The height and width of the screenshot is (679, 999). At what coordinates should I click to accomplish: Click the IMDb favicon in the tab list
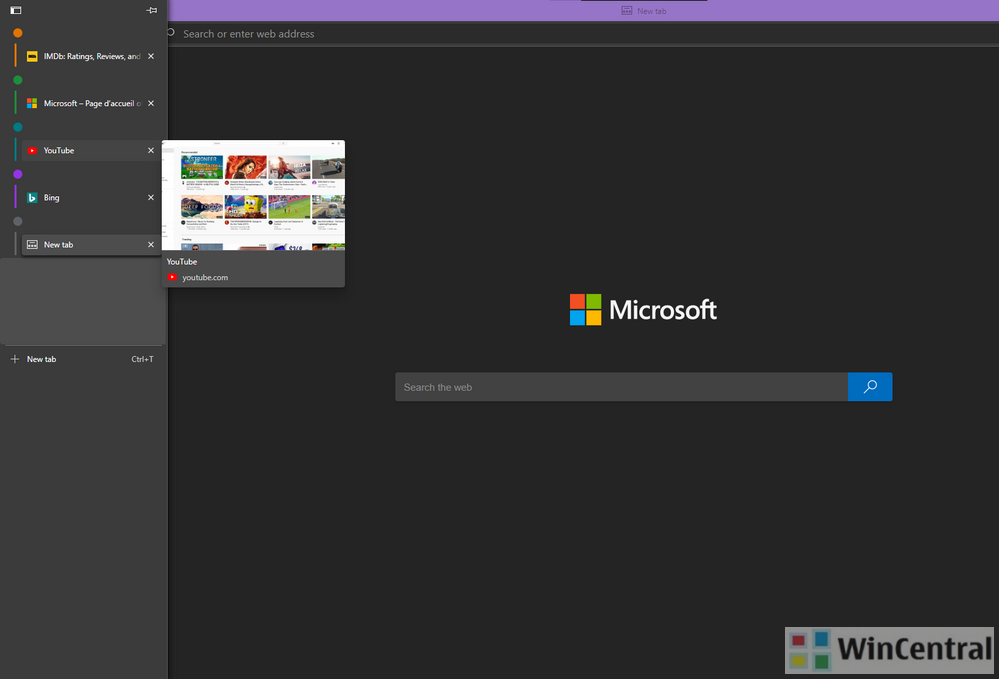pos(32,57)
